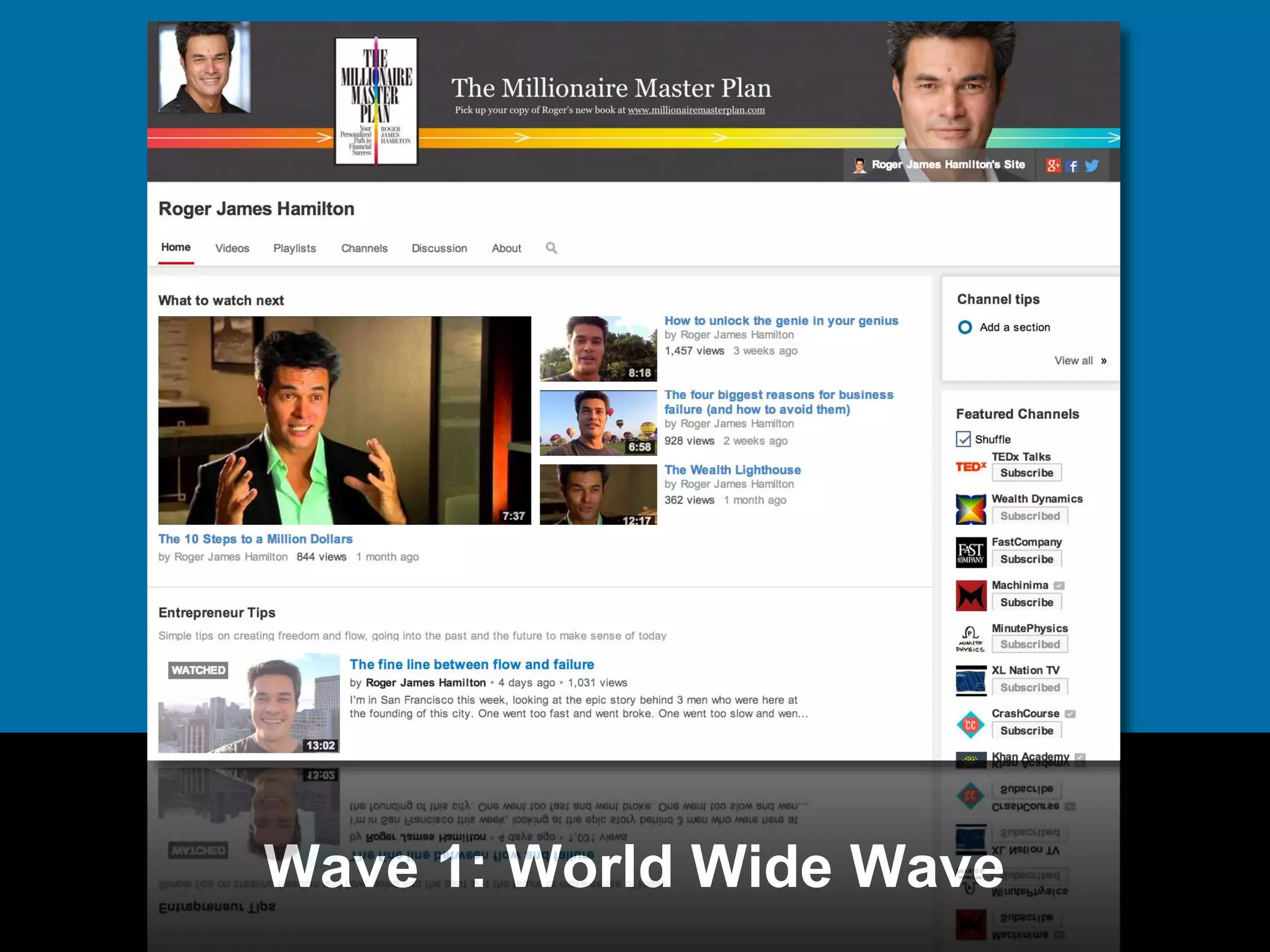The image size is (1270, 952).
Task: Click the channel profile photo avatar
Action: tap(204, 67)
